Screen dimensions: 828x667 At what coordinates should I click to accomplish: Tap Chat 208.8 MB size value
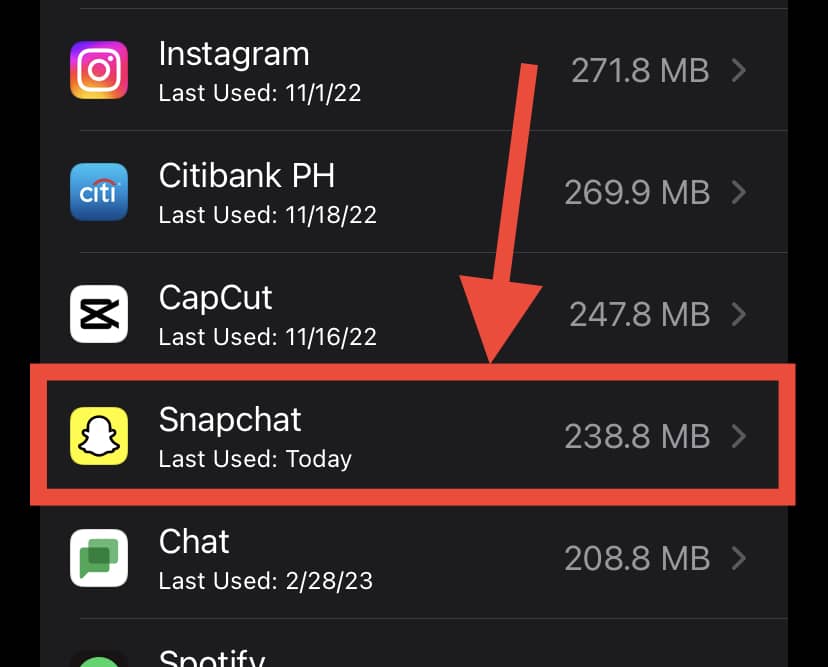click(x=637, y=558)
